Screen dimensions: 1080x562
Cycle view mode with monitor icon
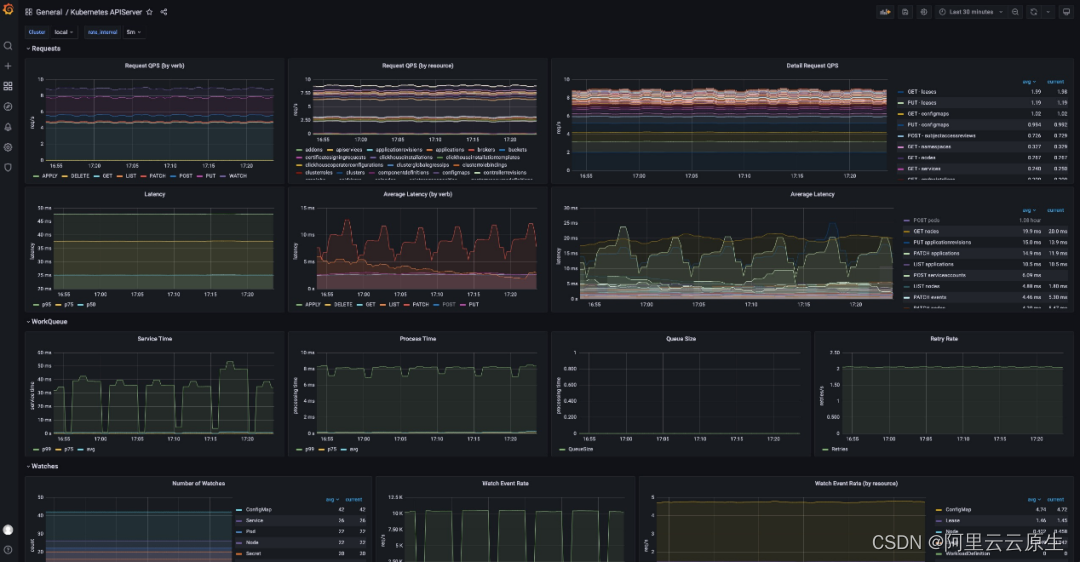[1066, 12]
